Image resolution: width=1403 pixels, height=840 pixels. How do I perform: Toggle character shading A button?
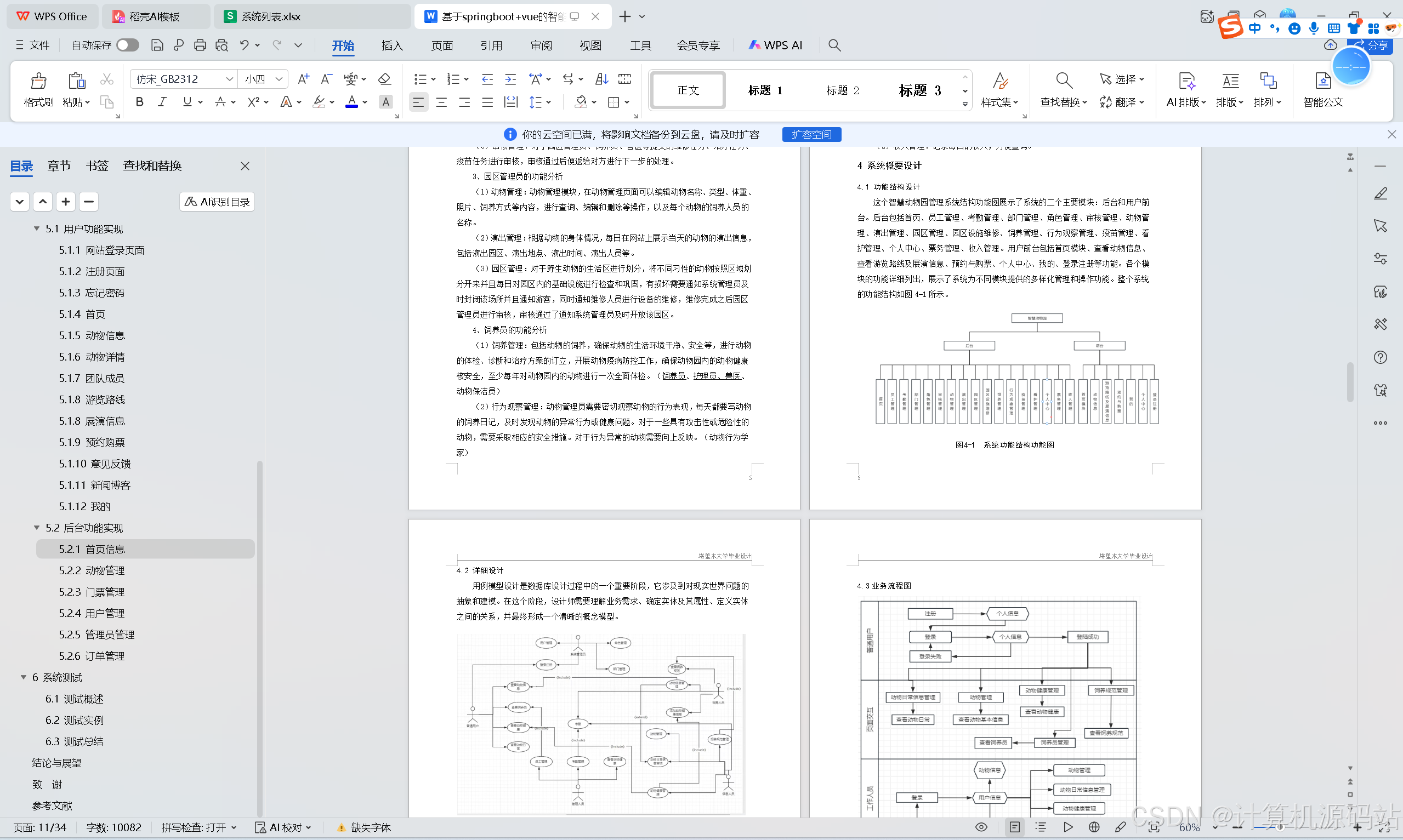385,102
